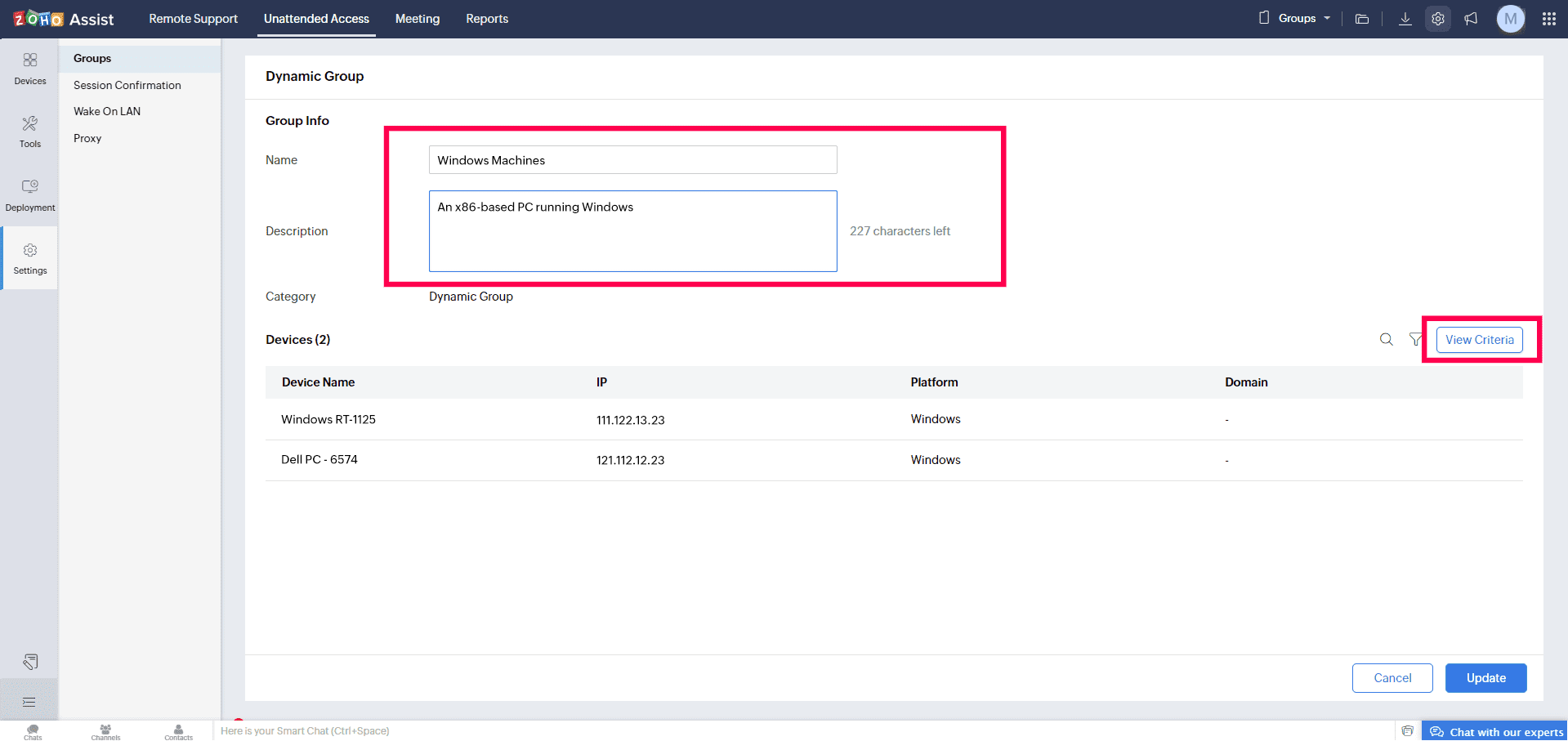1568x741 pixels.
Task: Click the download icon in top bar
Action: (1405, 19)
